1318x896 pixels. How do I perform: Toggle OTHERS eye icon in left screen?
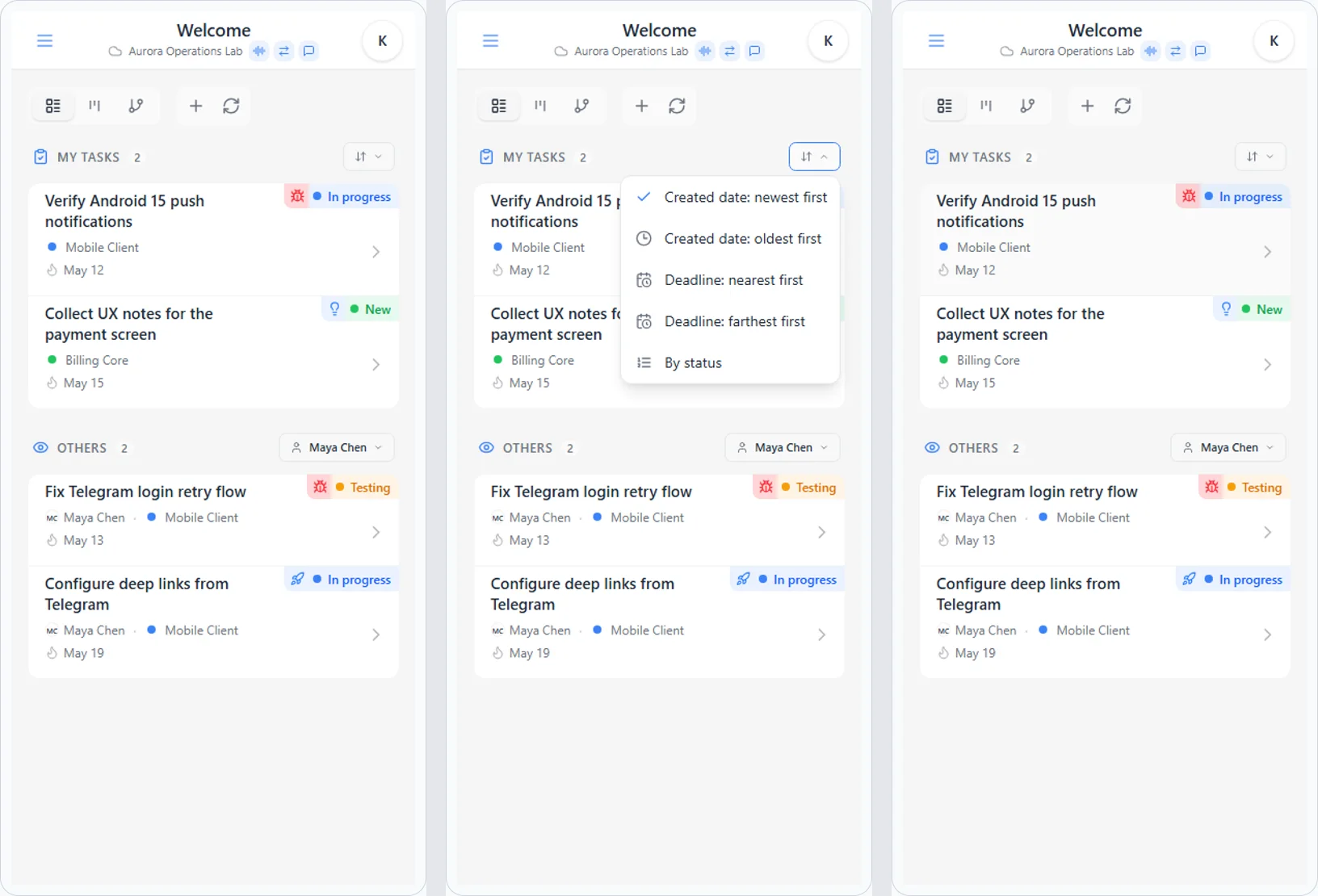click(40, 447)
